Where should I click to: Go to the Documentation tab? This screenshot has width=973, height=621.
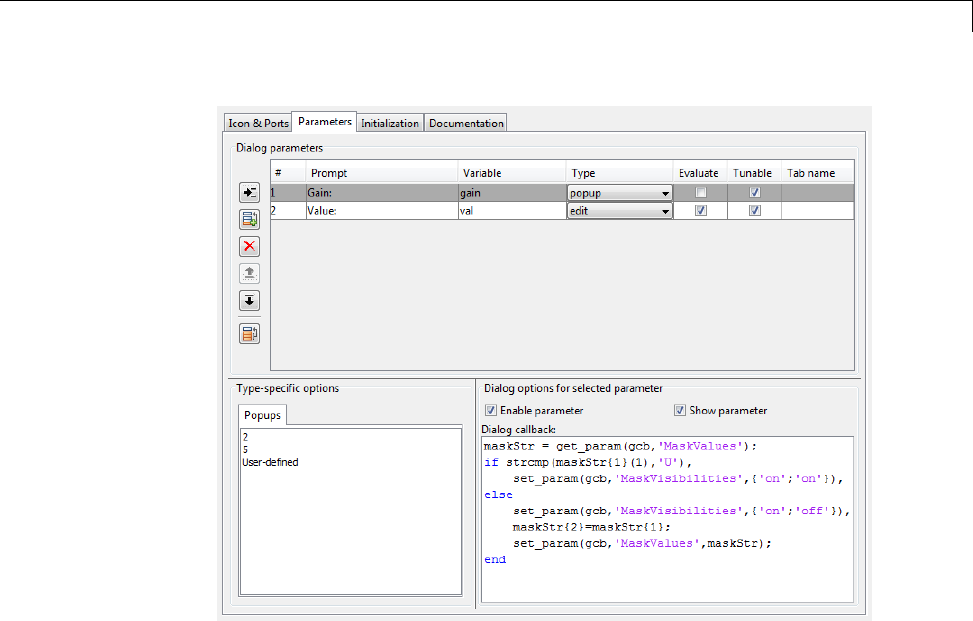466,123
